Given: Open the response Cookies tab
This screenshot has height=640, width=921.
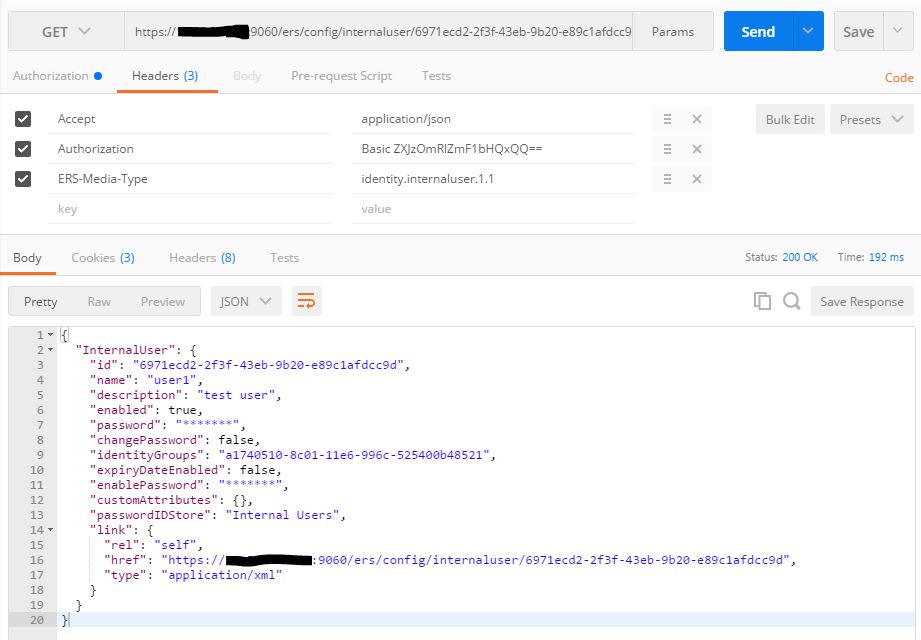Looking at the screenshot, I should pyautogui.click(x=102, y=257).
